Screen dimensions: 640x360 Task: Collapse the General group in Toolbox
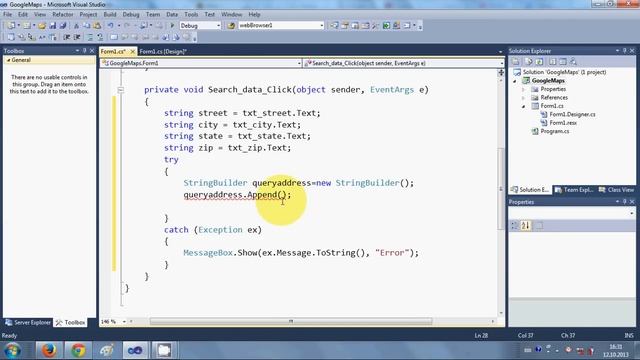tap(8, 60)
